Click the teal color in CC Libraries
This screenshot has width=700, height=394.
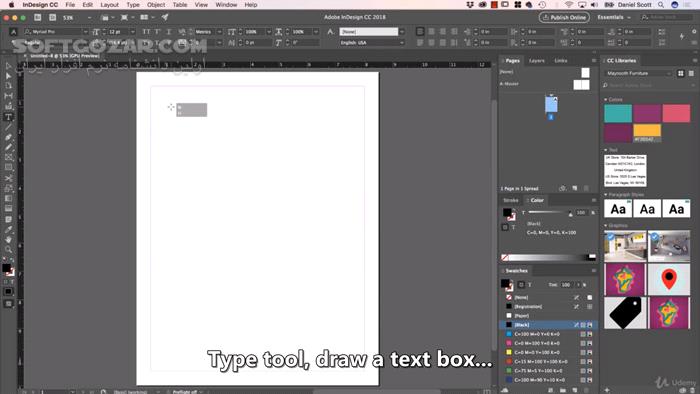tap(618, 113)
